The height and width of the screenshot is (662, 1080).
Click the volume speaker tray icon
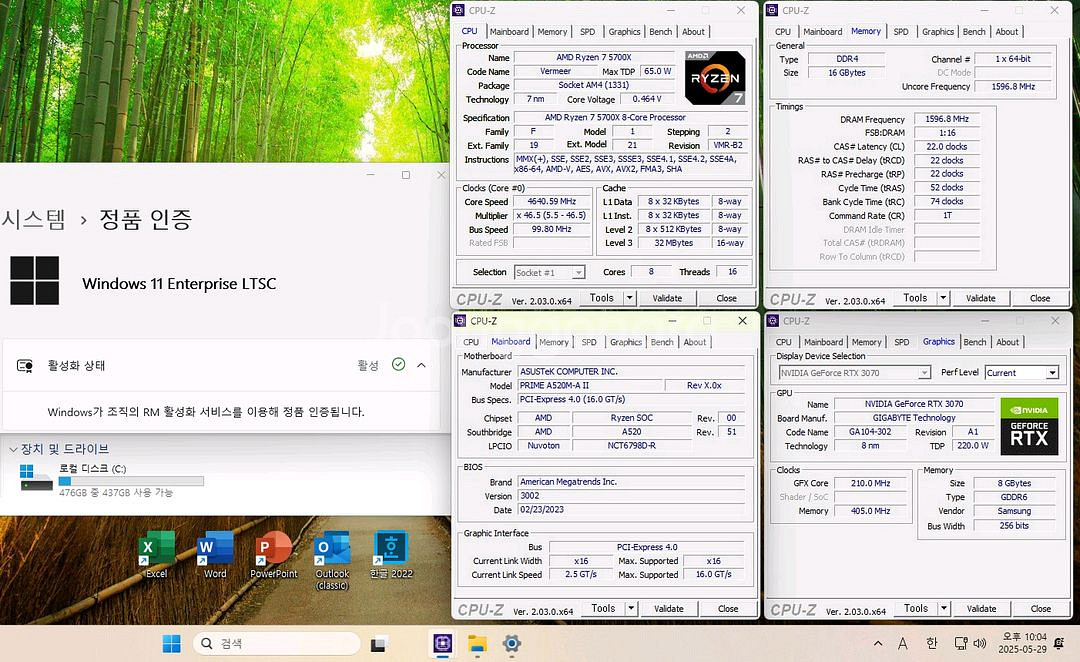tap(979, 643)
